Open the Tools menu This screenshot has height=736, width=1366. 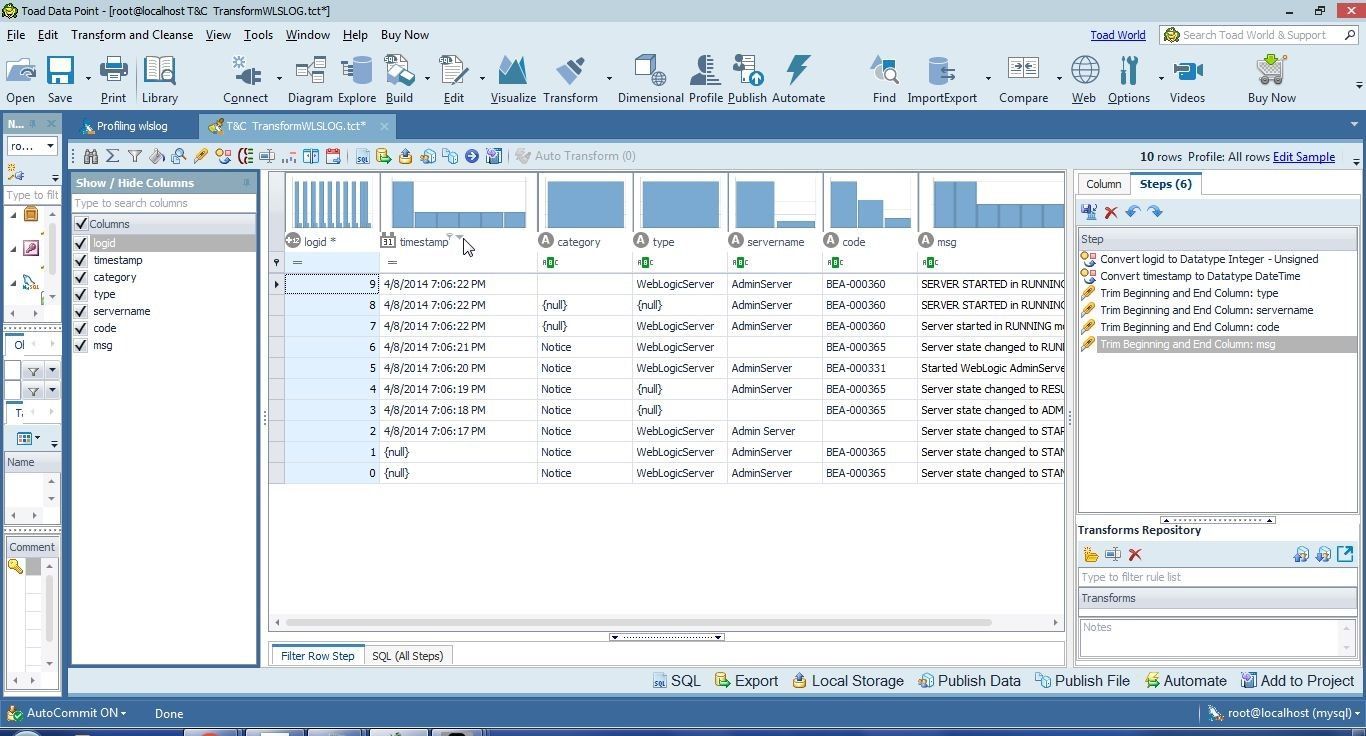pyautogui.click(x=258, y=34)
